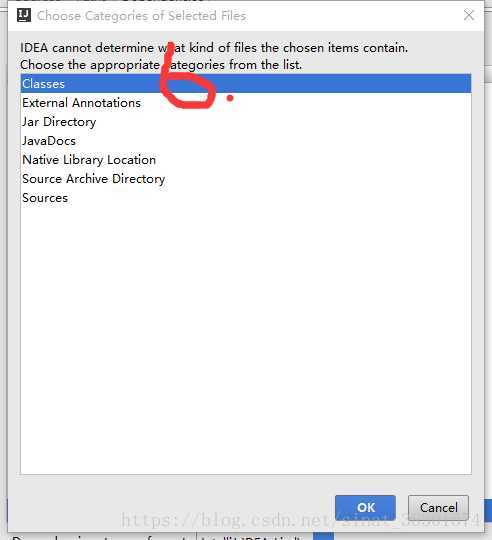Click the blog.csdn.net watermark text
The height and width of the screenshot is (540, 492).
click(300, 520)
